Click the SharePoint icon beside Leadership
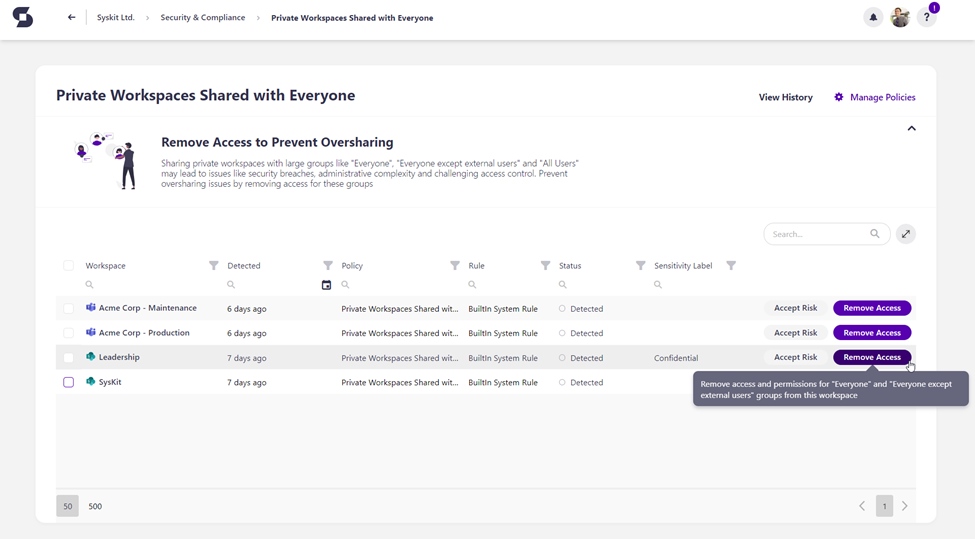This screenshot has width=975, height=539. point(91,357)
